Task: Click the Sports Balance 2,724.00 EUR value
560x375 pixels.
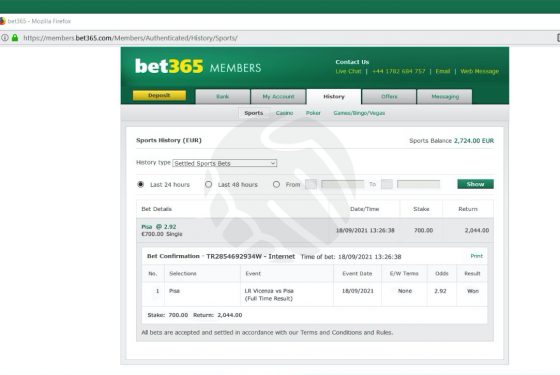Action: tap(474, 141)
